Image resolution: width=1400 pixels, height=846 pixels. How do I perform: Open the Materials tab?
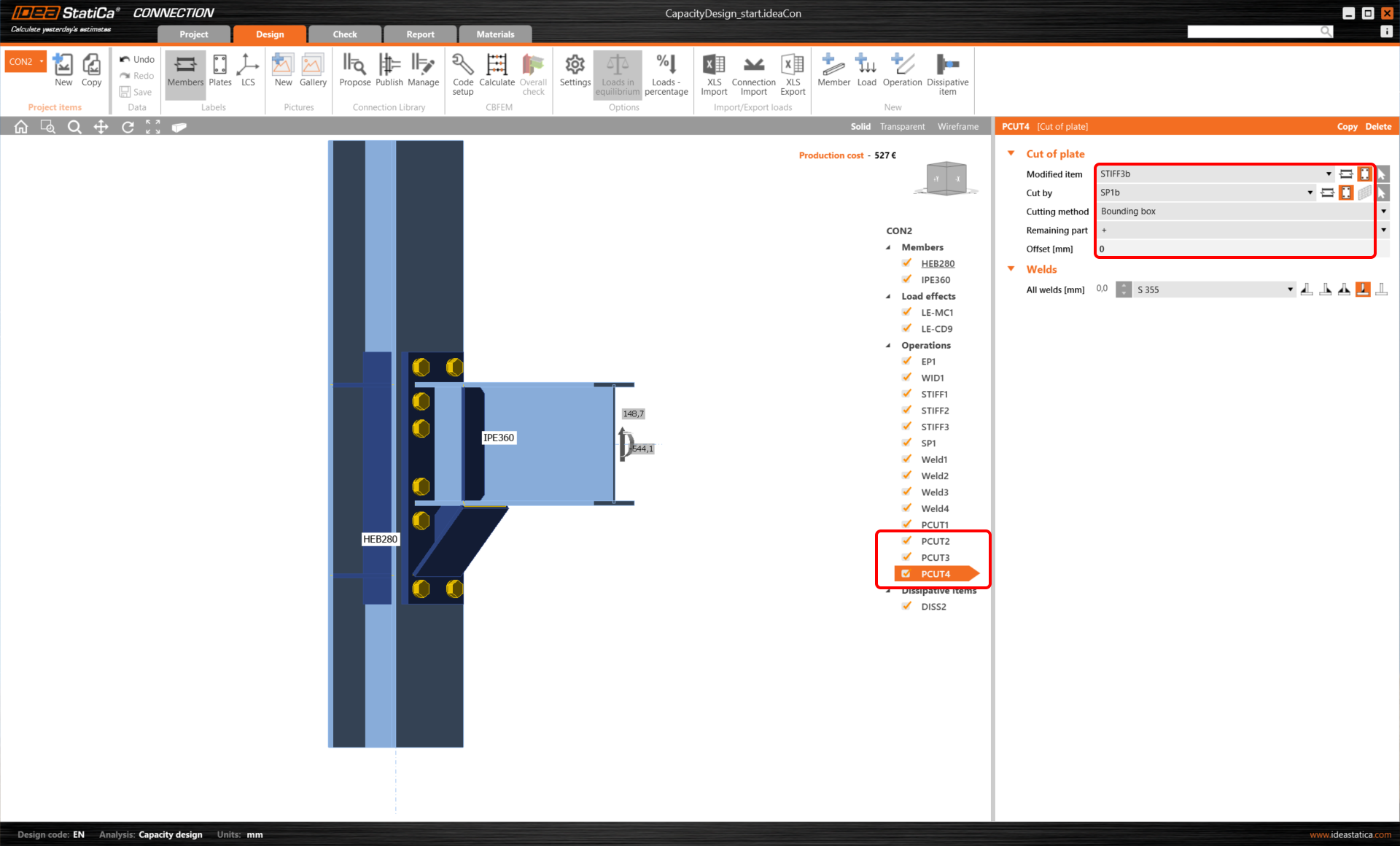point(495,34)
